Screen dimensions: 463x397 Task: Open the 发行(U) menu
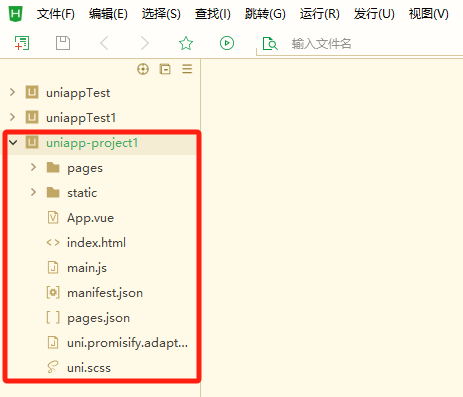374,14
